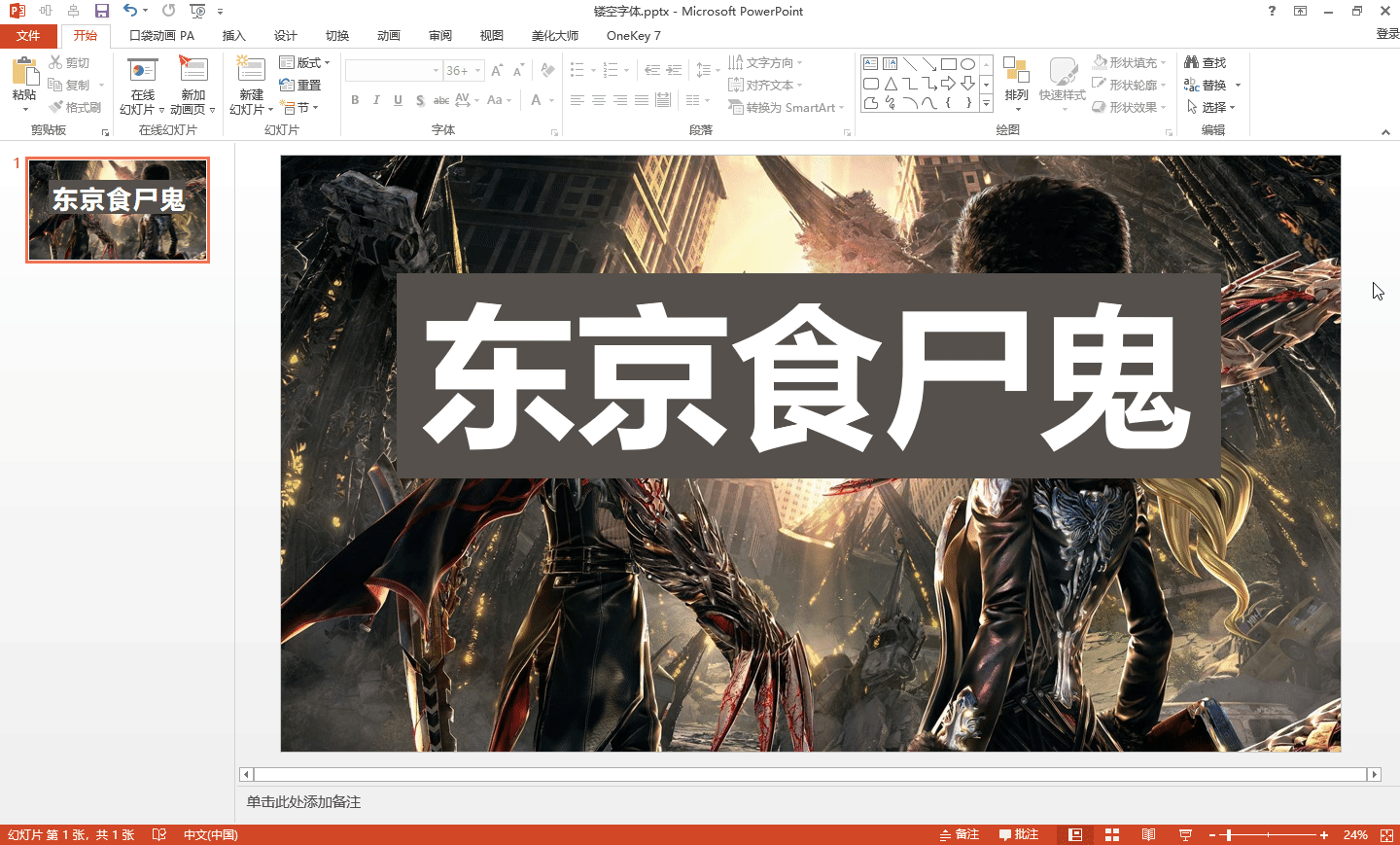
Task: Click the 东京食尸鬼 title text on the slide
Action: click(808, 376)
